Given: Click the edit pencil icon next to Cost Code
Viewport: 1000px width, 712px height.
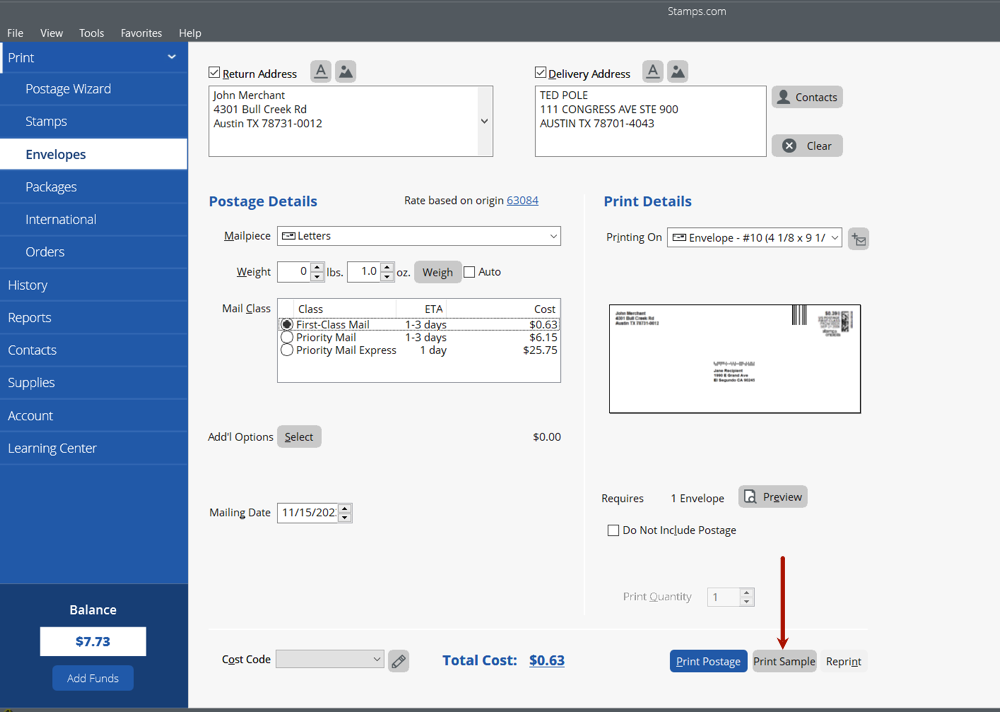Looking at the screenshot, I should pos(398,661).
